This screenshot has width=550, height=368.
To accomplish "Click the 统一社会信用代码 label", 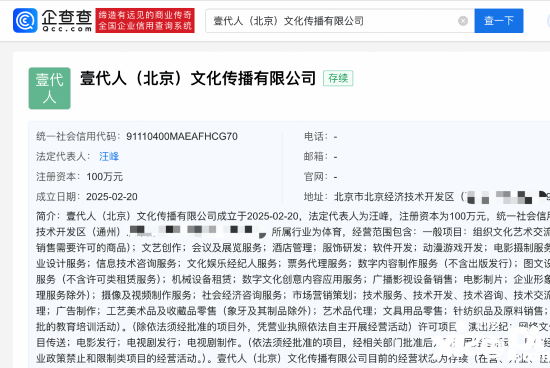I will [x=78, y=136].
